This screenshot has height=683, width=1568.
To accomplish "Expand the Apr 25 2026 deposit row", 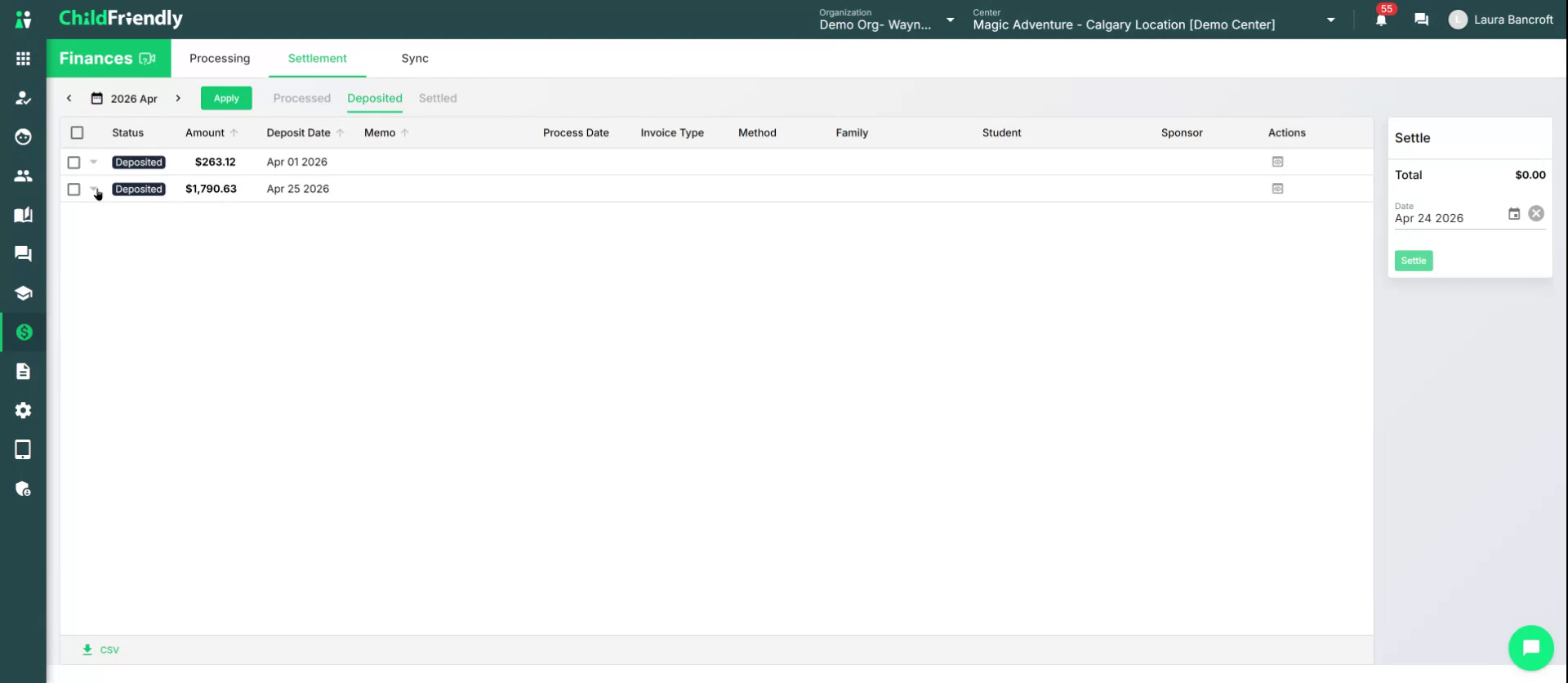I will click(x=94, y=189).
